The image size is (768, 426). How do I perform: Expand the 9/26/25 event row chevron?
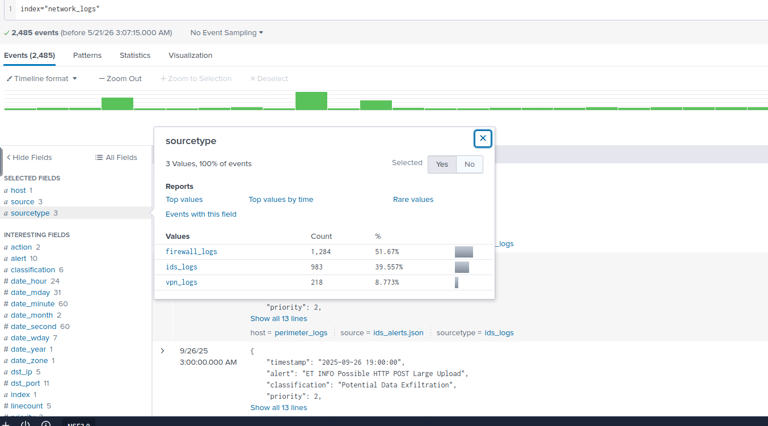pos(163,351)
